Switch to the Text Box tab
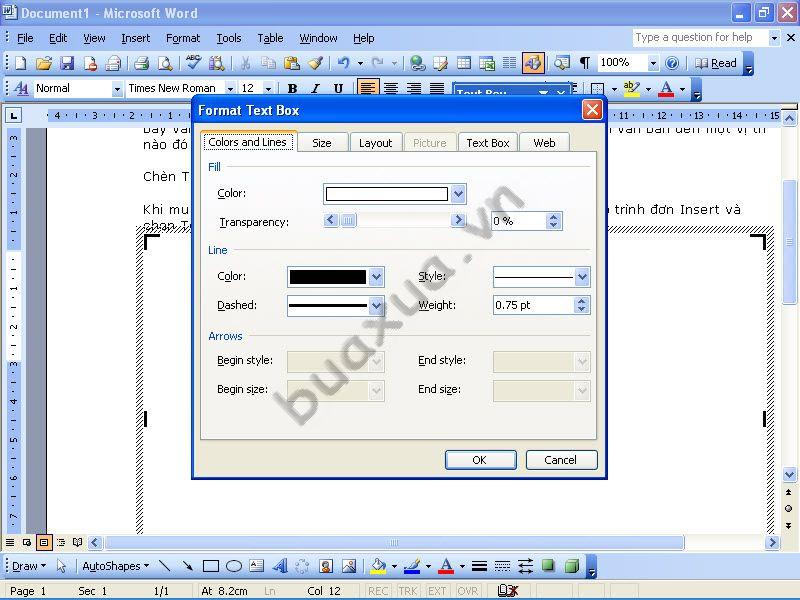 coord(488,143)
